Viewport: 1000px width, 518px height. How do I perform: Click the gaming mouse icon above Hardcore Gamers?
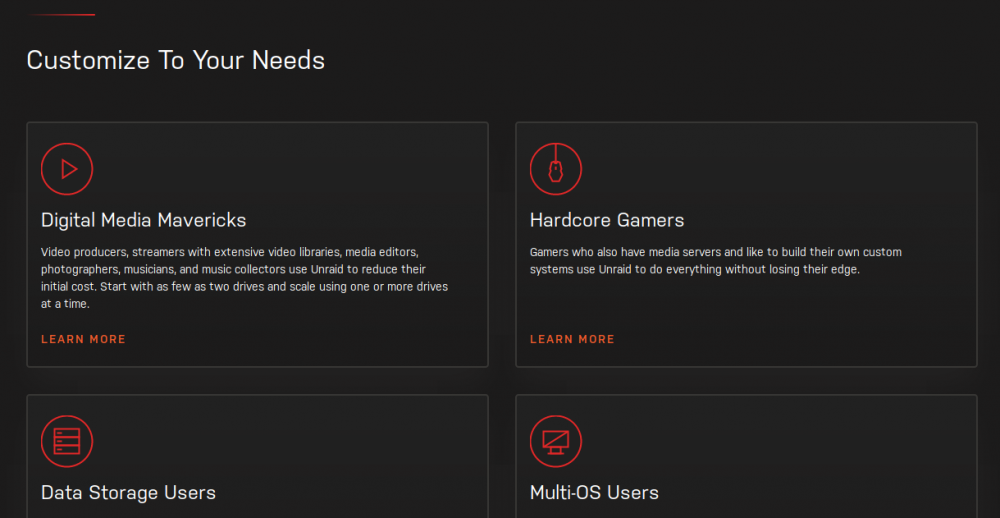pyautogui.click(x=555, y=169)
